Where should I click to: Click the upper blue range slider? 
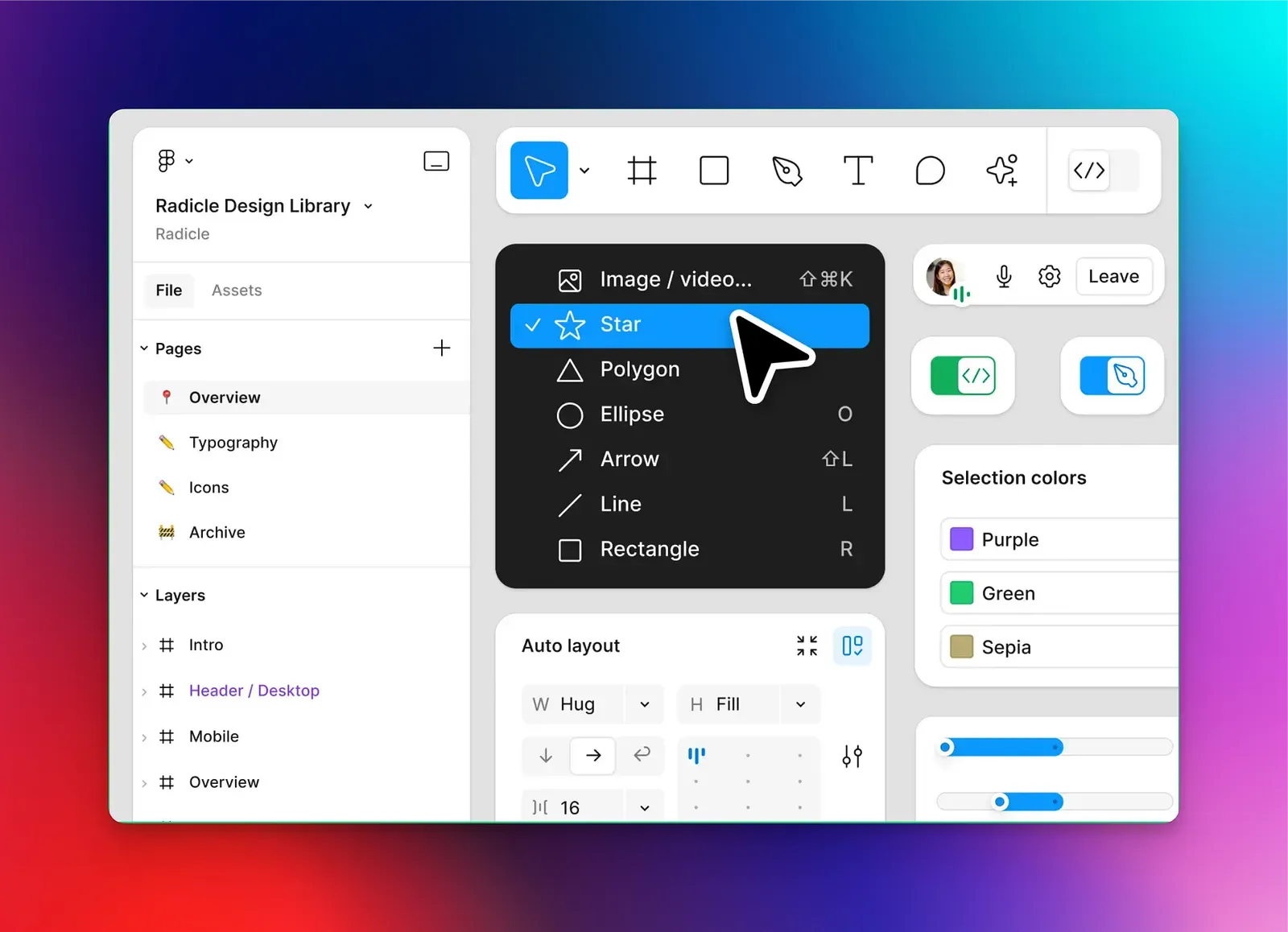point(1055,748)
